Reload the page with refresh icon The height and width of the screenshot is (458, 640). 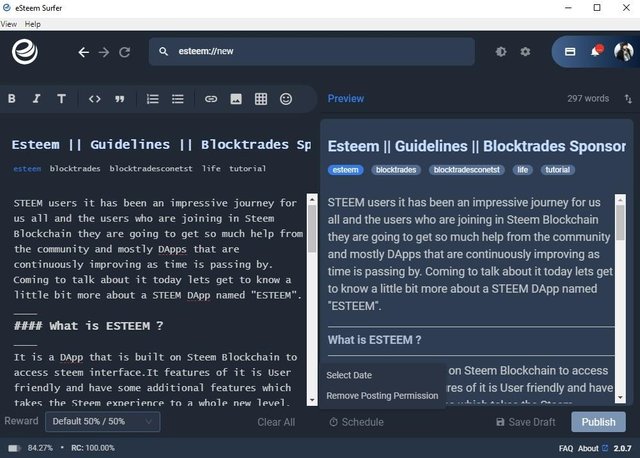tap(124, 52)
